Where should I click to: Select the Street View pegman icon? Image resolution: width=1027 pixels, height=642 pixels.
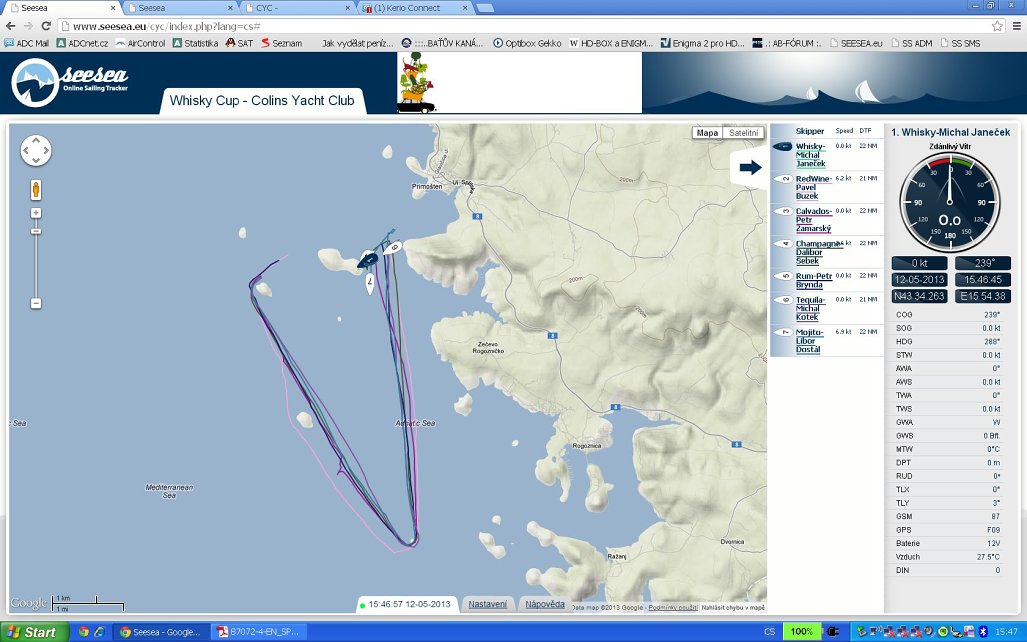click(x=36, y=189)
